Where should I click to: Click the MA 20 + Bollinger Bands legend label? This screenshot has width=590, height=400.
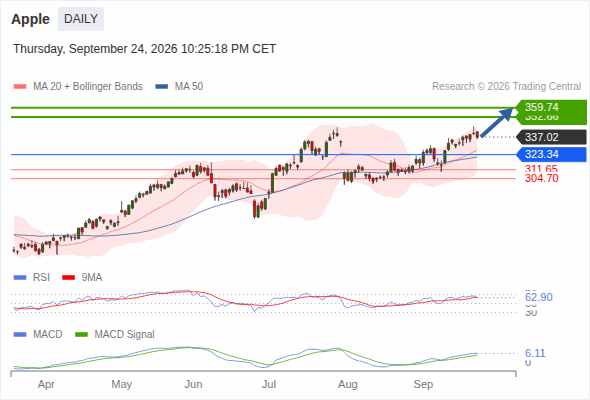click(x=88, y=87)
